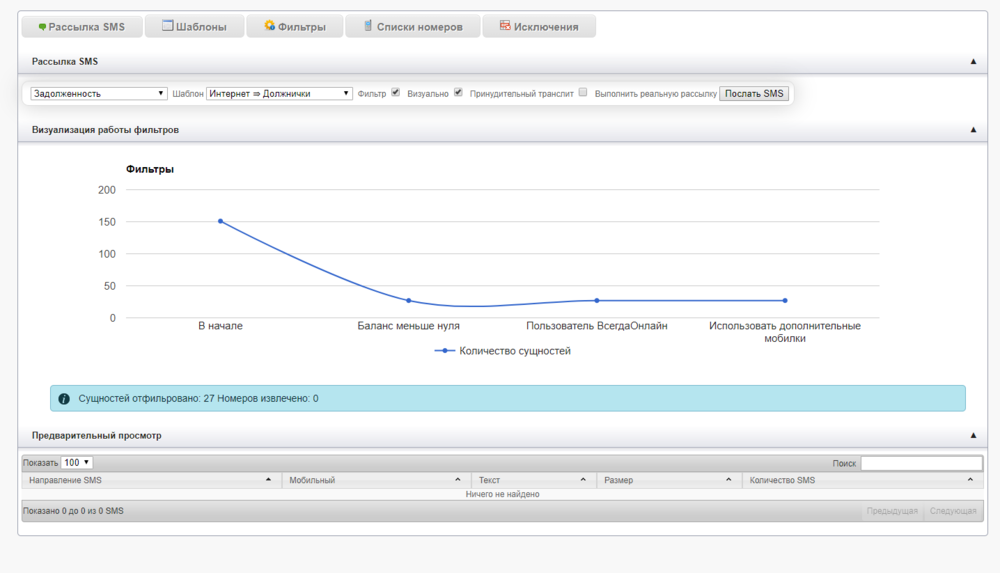Click the Поиск search field

(921, 463)
